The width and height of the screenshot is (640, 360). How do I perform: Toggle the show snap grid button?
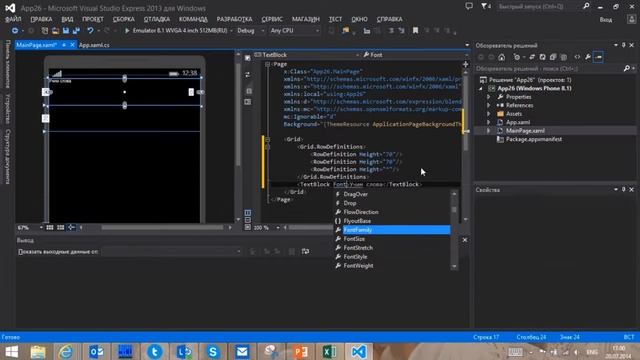point(50,227)
